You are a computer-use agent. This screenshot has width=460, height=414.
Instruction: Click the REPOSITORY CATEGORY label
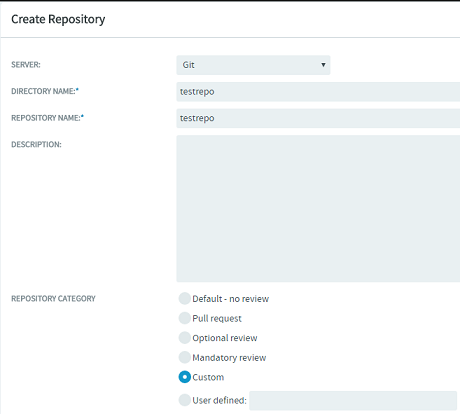tap(53, 298)
